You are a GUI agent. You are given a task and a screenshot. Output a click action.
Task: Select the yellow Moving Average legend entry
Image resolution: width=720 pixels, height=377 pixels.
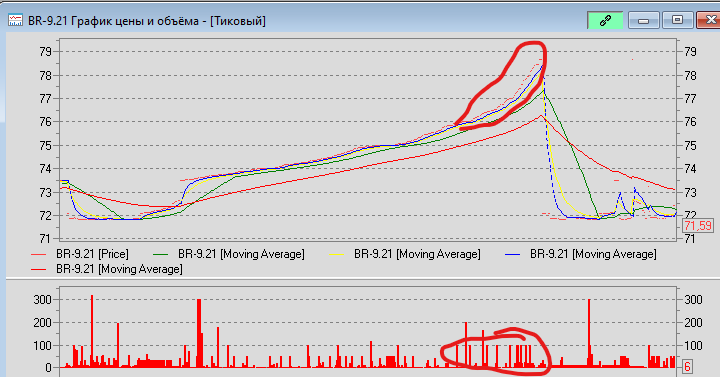(405, 254)
